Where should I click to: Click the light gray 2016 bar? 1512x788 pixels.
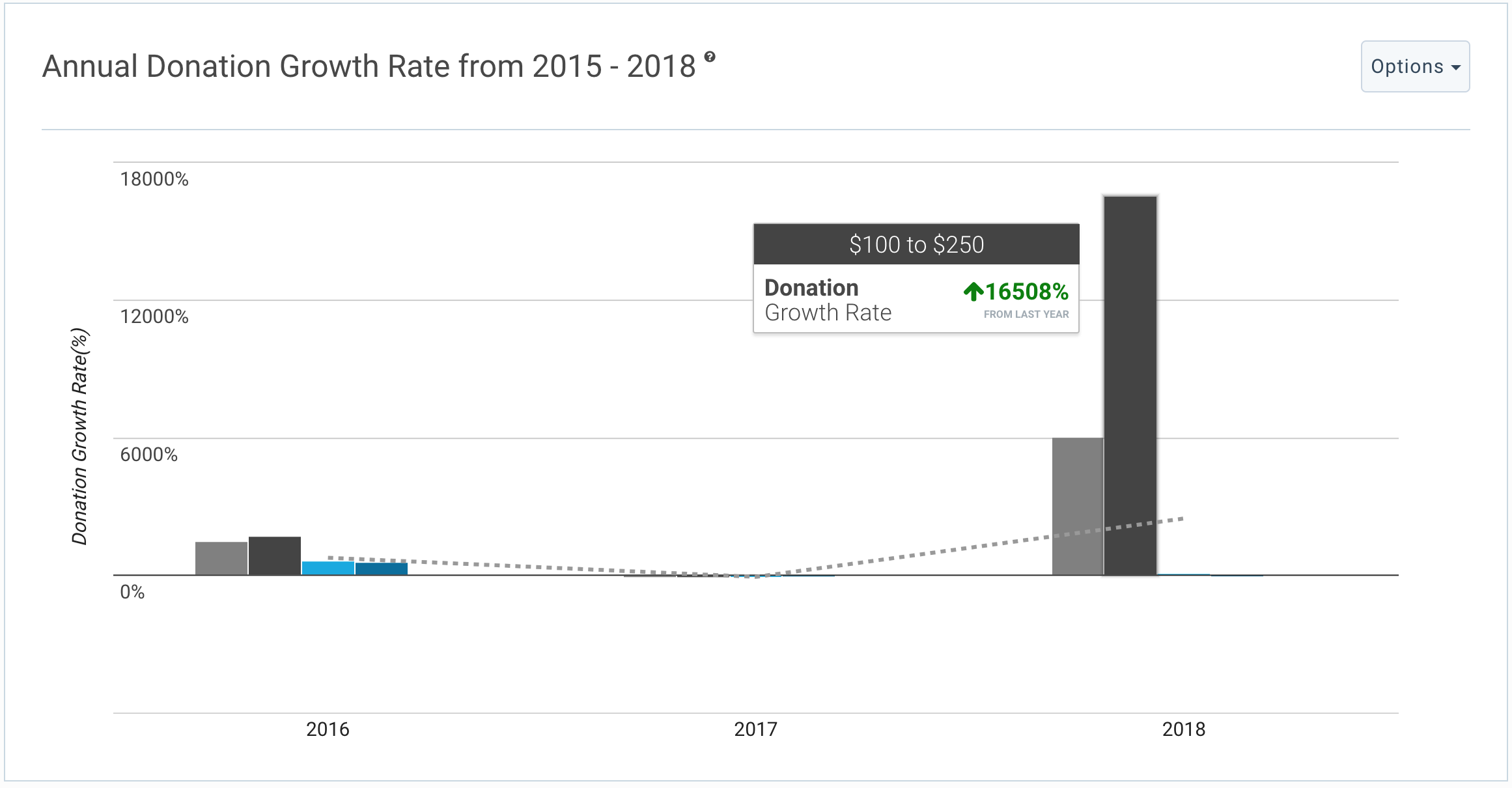(x=221, y=559)
